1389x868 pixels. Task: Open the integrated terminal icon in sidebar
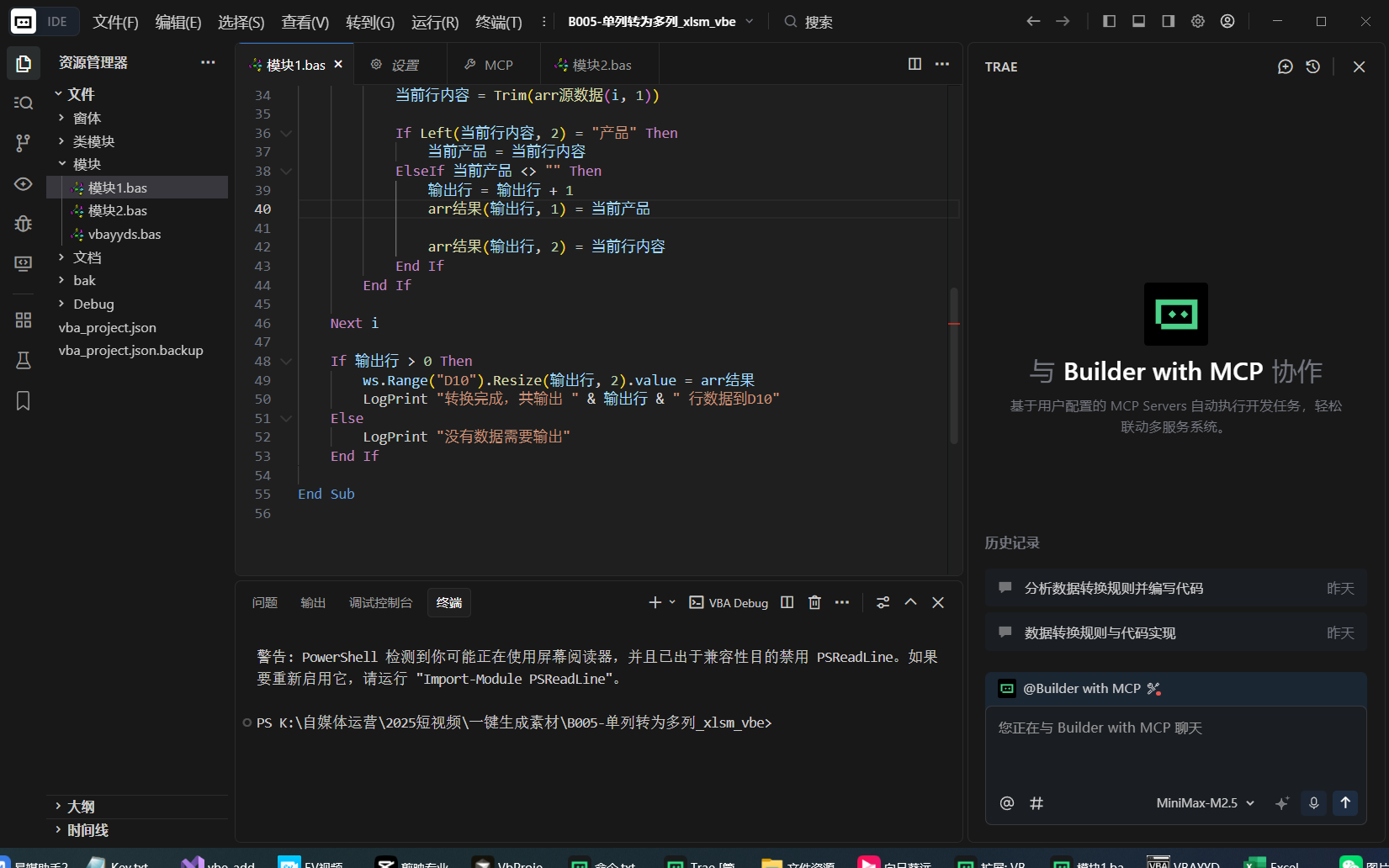coord(23,264)
